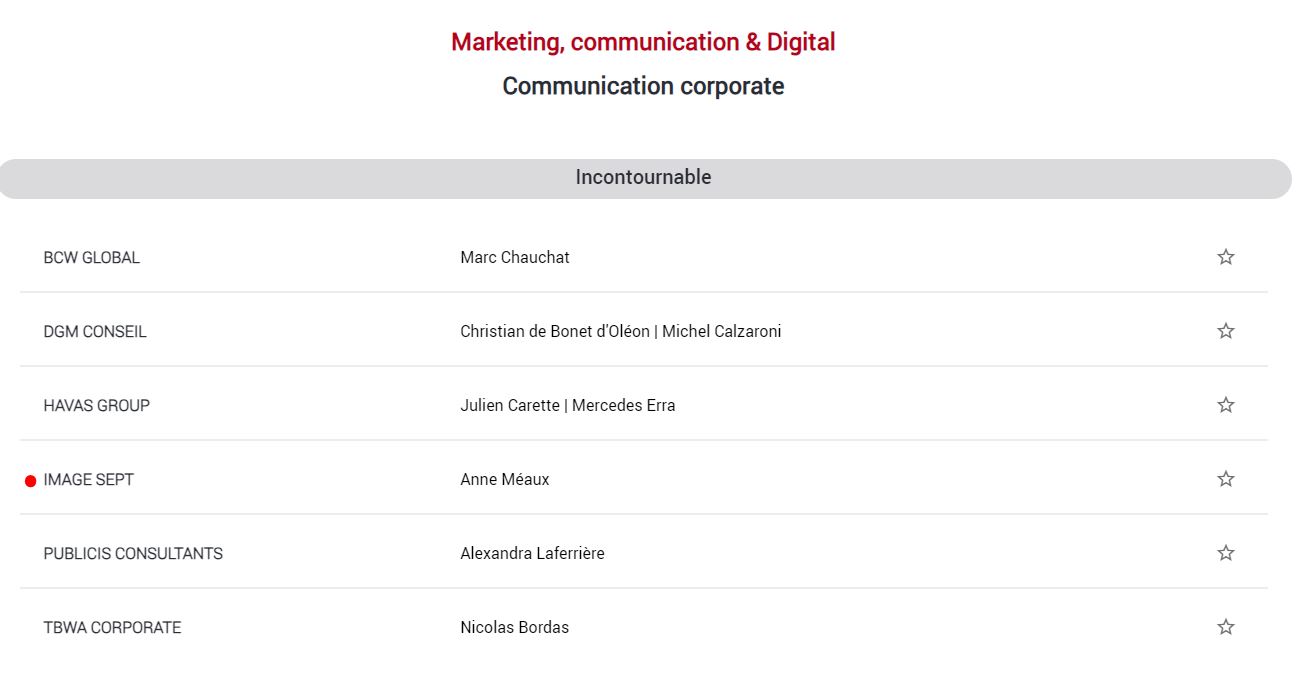Add TBWA CORPORATE to favorites via star
Viewport: 1303px width, 675px height.
click(1225, 627)
